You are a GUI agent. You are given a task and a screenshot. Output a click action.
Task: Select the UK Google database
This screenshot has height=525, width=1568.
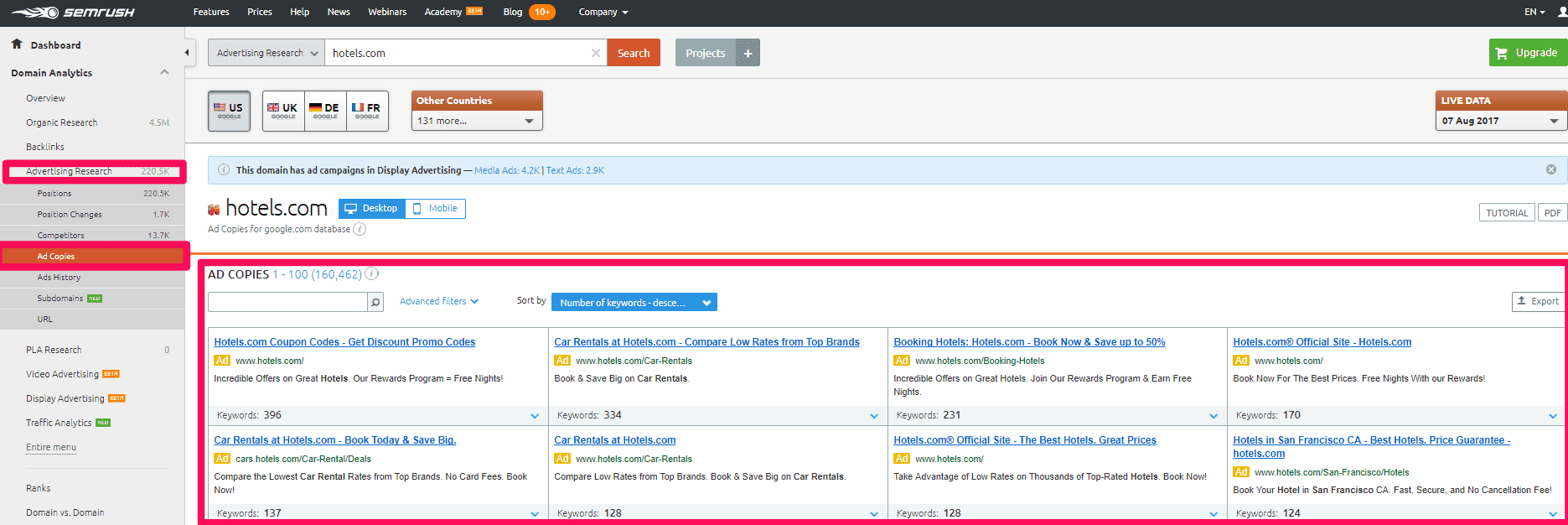282,111
